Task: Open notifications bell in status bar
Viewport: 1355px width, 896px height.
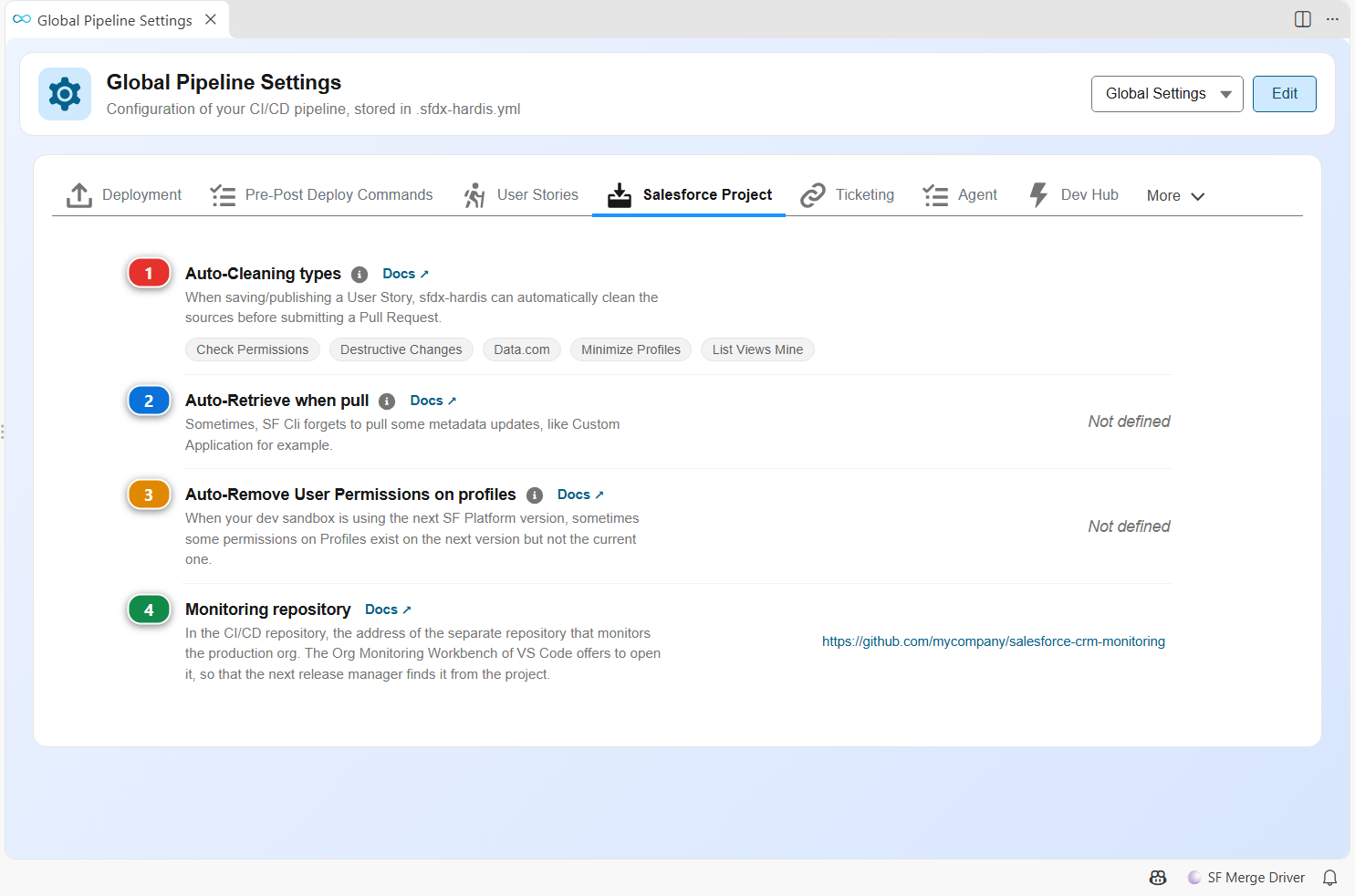Action: click(1330, 878)
